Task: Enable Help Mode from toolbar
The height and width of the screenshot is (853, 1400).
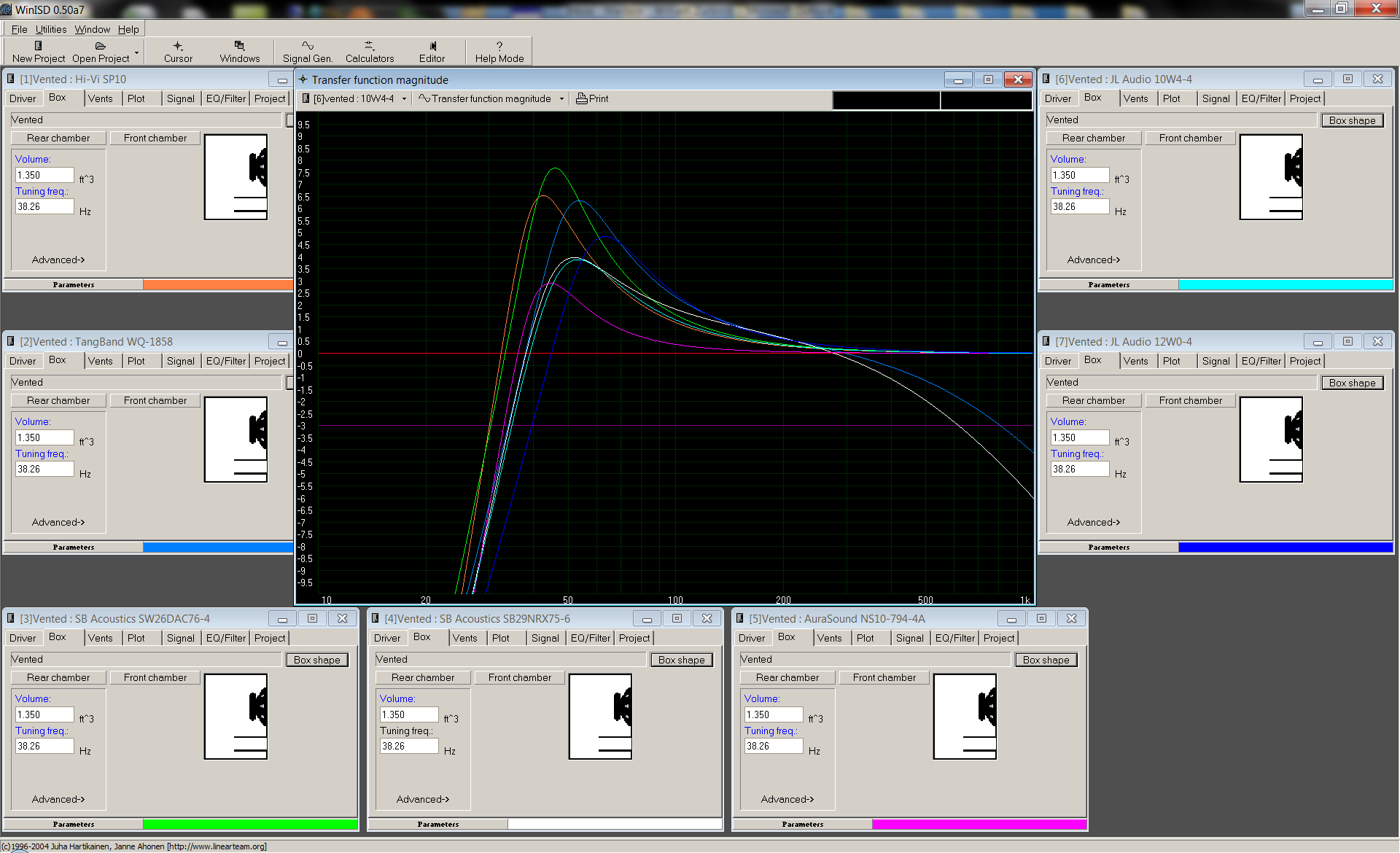Action: click(x=499, y=51)
